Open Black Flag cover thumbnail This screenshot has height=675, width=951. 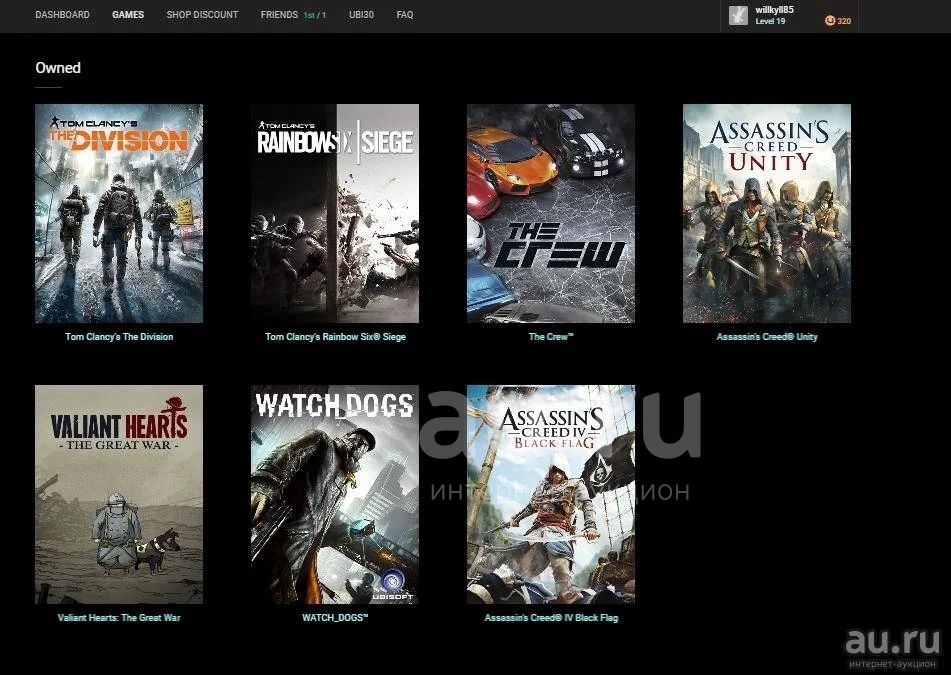point(551,494)
